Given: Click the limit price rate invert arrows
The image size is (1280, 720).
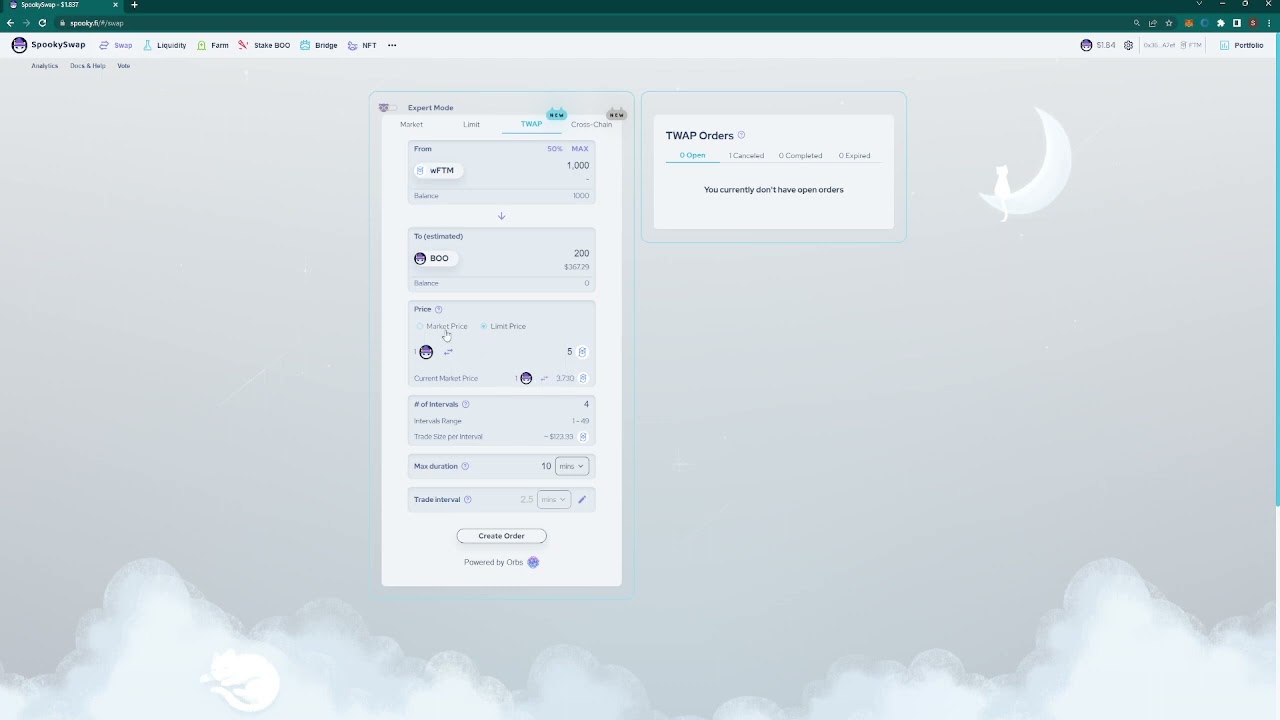Looking at the screenshot, I should point(448,352).
